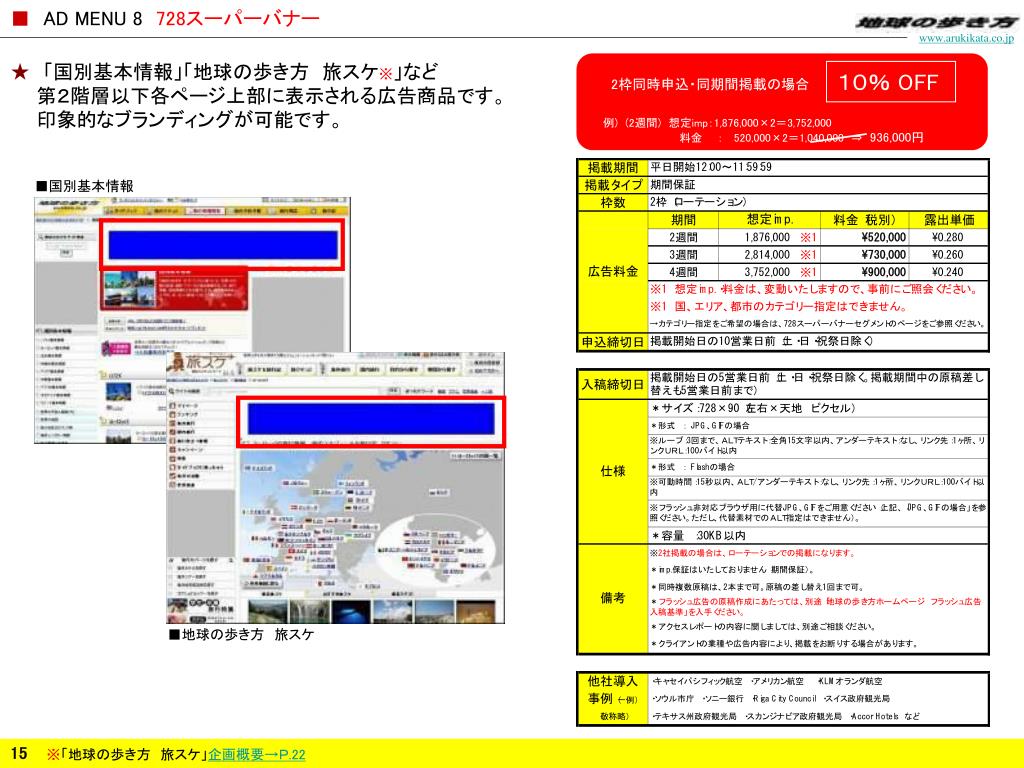This screenshot has width=1024, height=768.
Task: Click the 仕様 row label
Action: pos(613,471)
